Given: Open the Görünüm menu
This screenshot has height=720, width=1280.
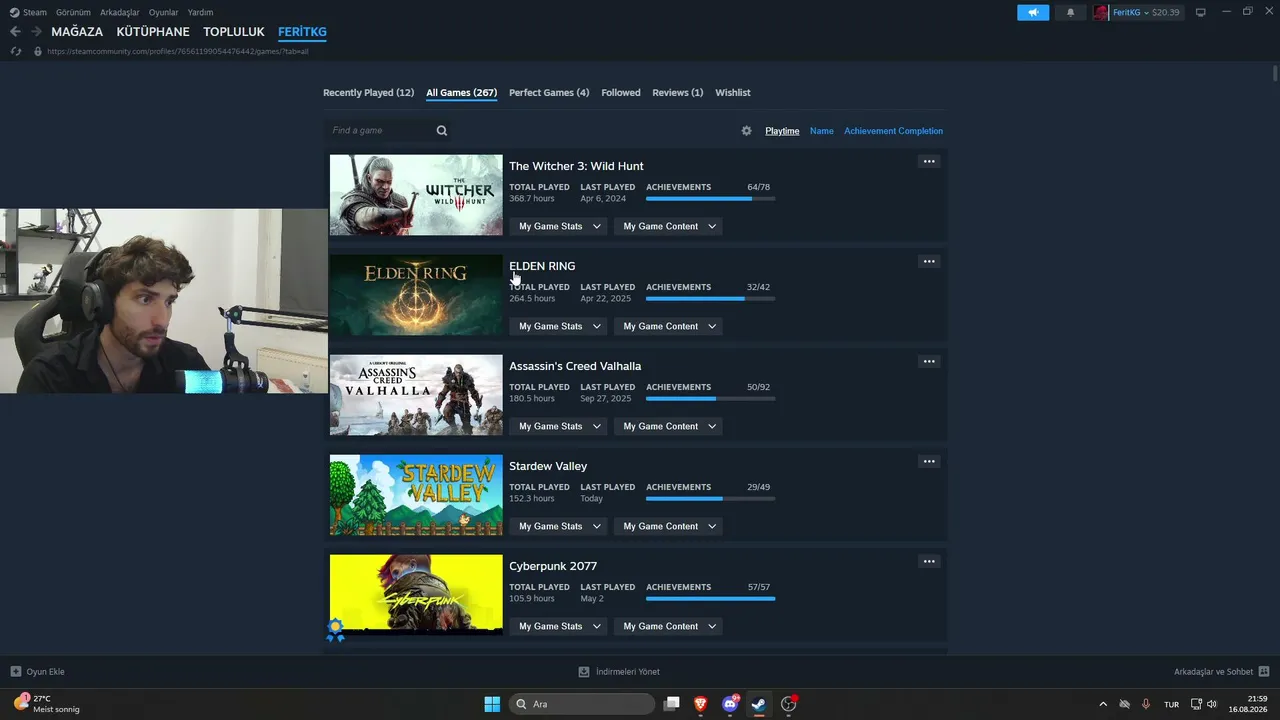Looking at the screenshot, I should click(x=74, y=13).
